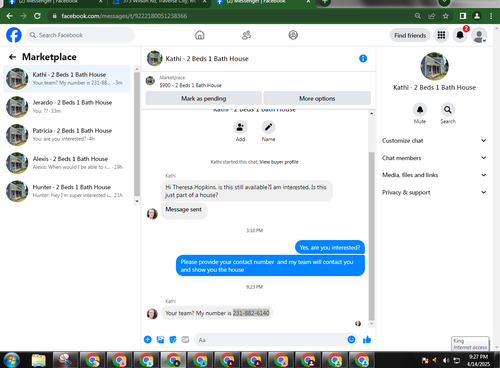Open the Jerardo conversation in list
500x368 pixels.
click(x=67, y=107)
